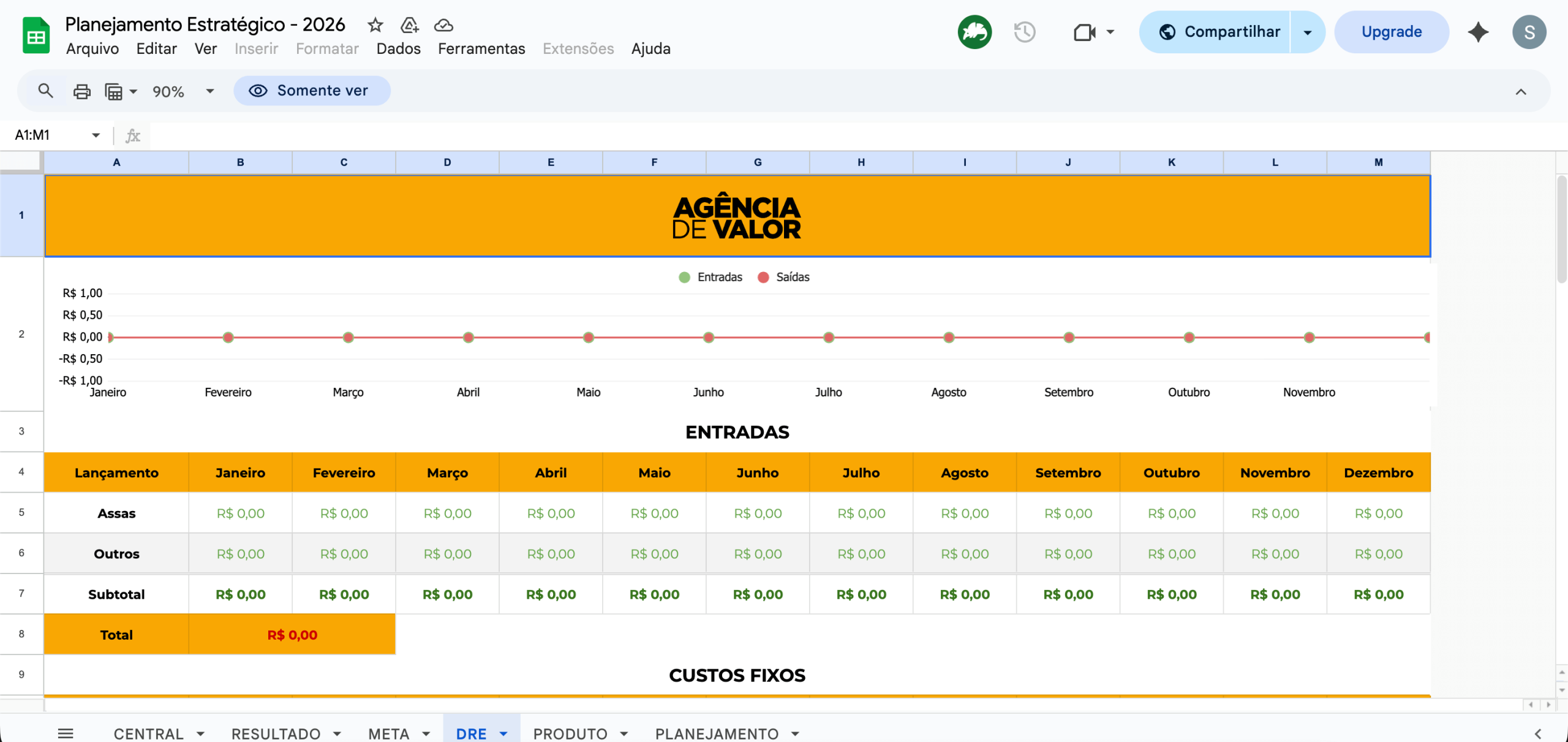Open the DRE tab dropdown arrow
The image size is (1568, 742).
[x=503, y=733]
